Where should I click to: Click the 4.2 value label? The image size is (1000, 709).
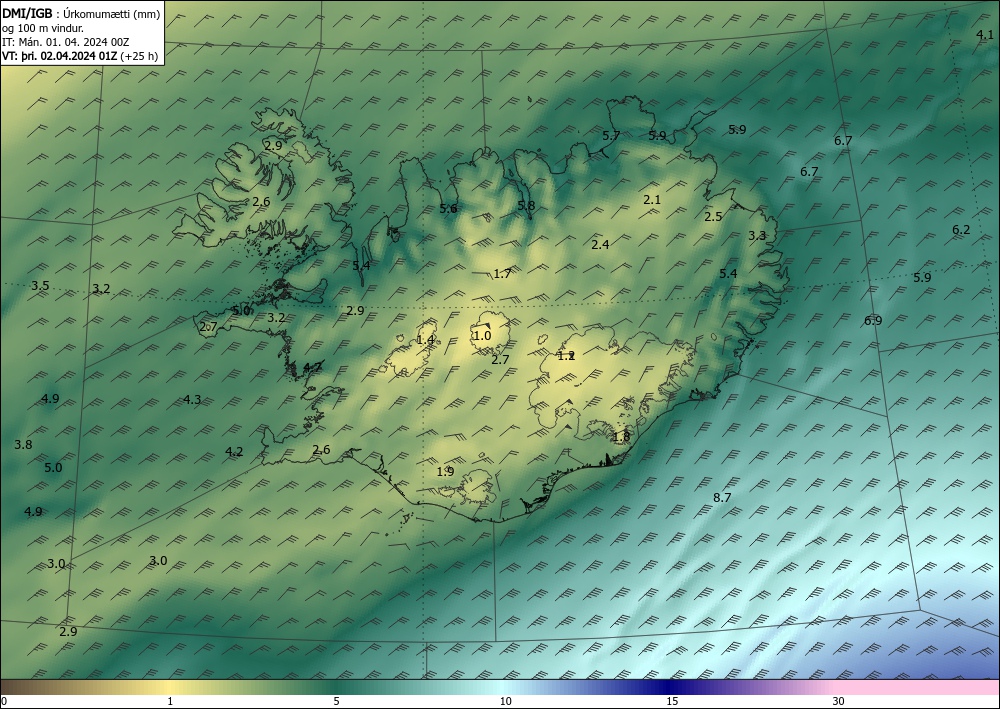[234, 451]
